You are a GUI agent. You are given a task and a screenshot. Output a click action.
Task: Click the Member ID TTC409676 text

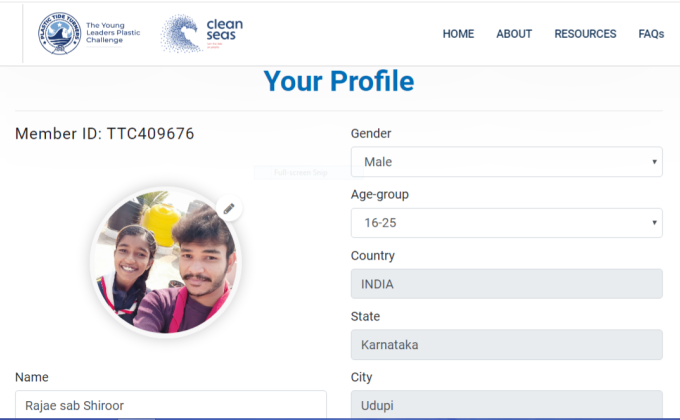coord(105,134)
